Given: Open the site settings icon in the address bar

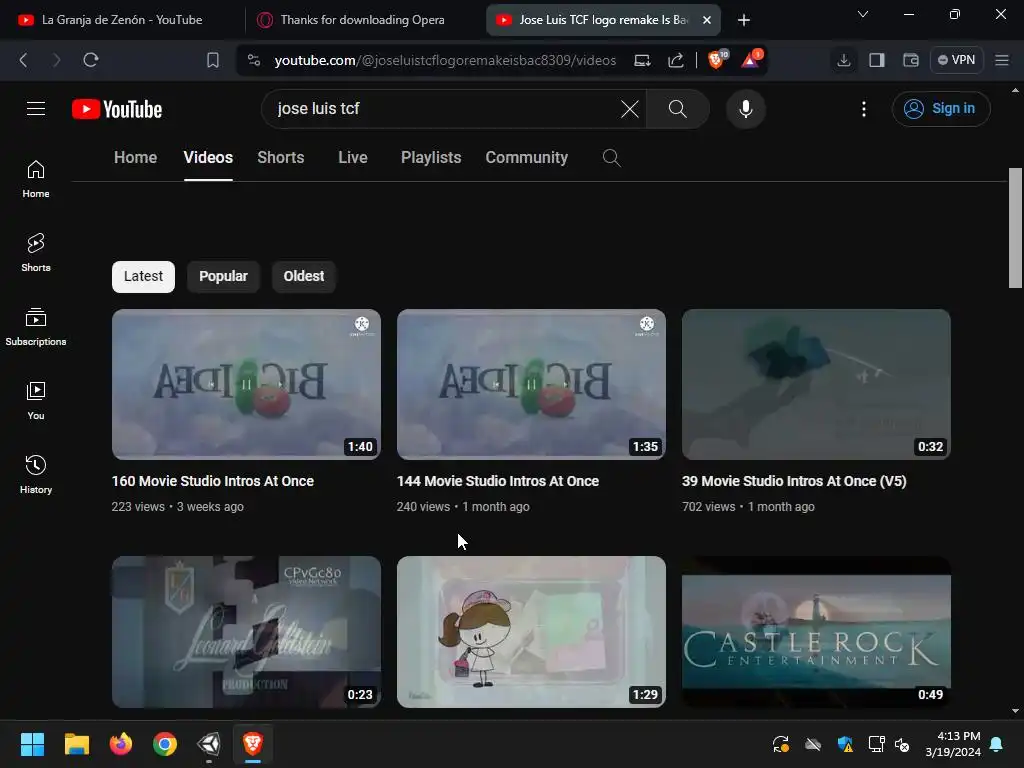Looking at the screenshot, I should pyautogui.click(x=254, y=60).
